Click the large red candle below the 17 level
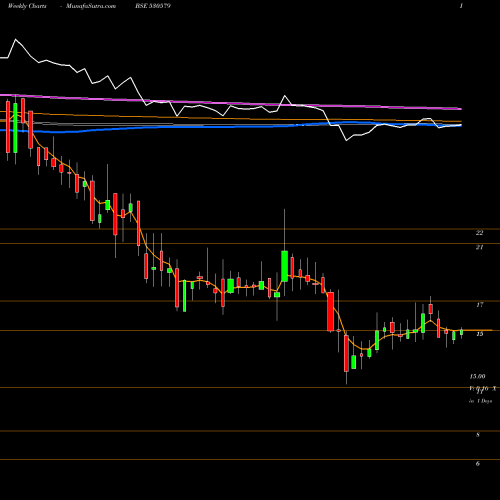 [330, 312]
